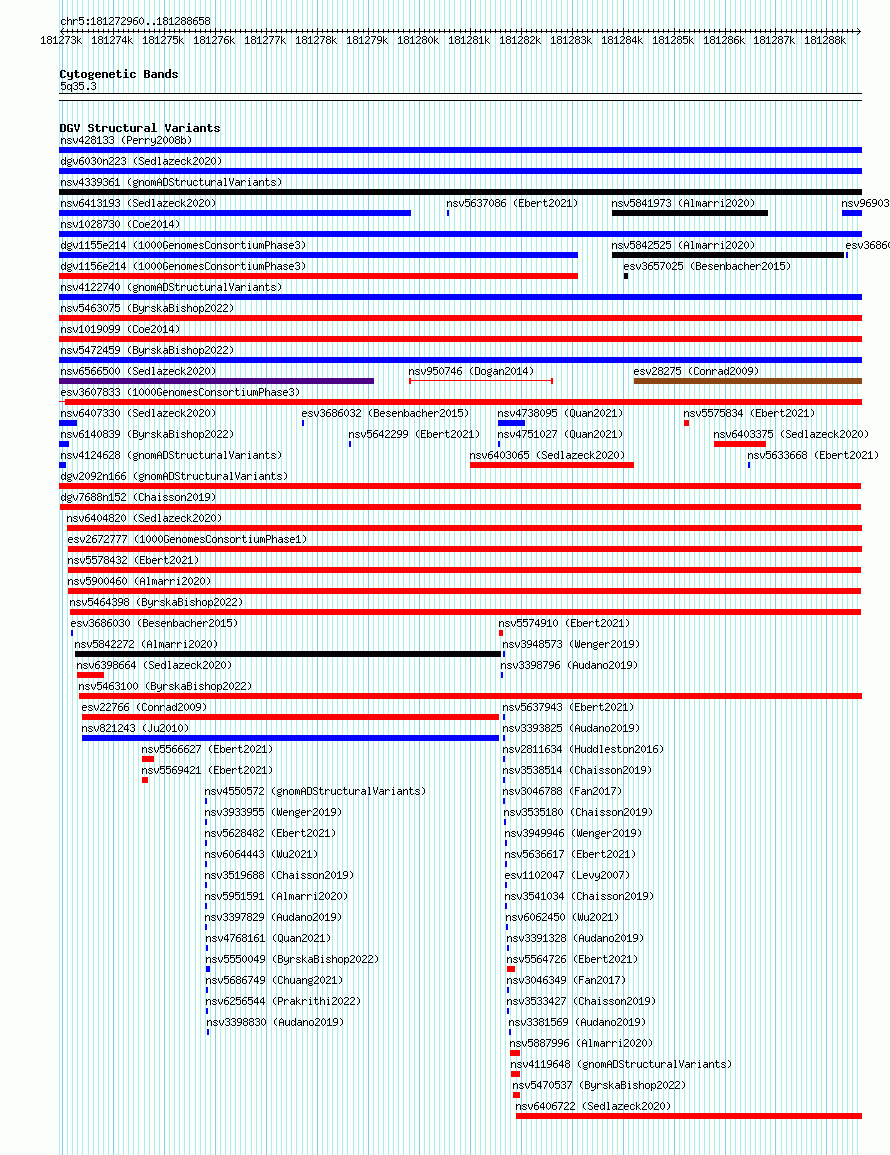Click the red nsv6403375 (Sedlazeck2020) bar
This screenshot has height=1155, width=890.
740,444
